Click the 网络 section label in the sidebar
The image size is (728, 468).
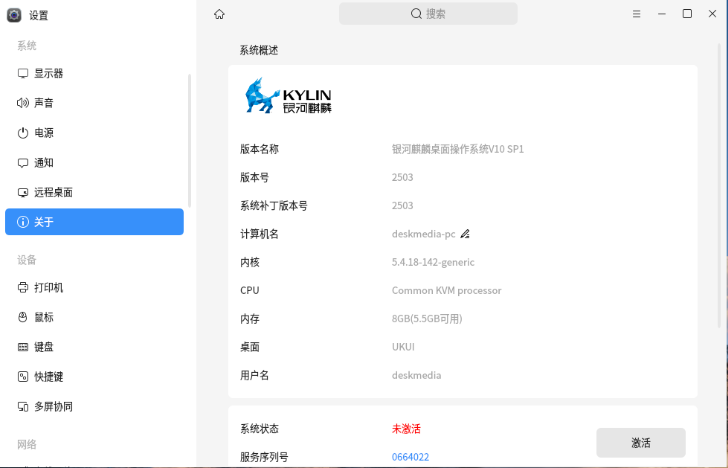[27, 444]
